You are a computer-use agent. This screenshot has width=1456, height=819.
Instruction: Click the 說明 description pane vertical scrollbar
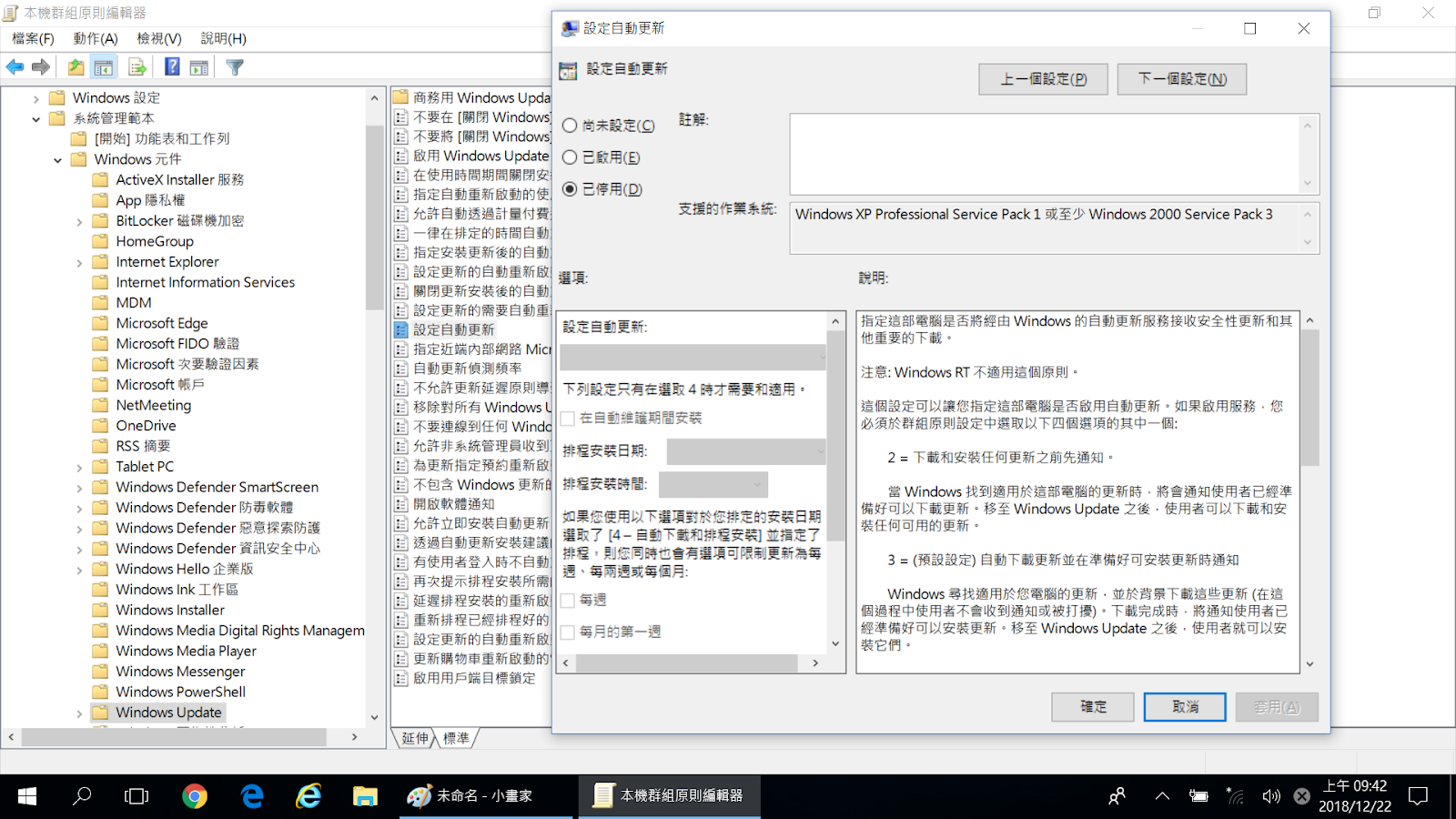(x=1309, y=492)
